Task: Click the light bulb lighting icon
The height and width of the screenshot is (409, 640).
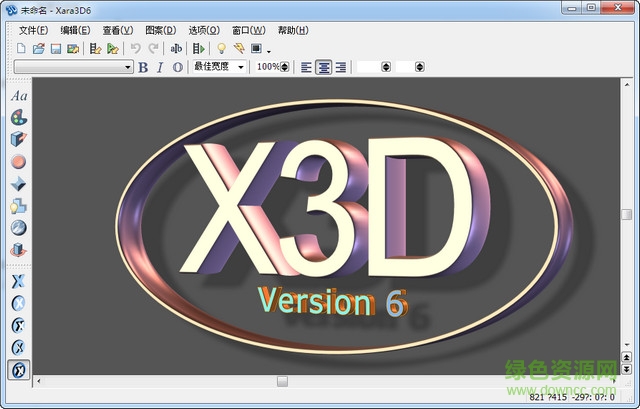Action: click(222, 48)
